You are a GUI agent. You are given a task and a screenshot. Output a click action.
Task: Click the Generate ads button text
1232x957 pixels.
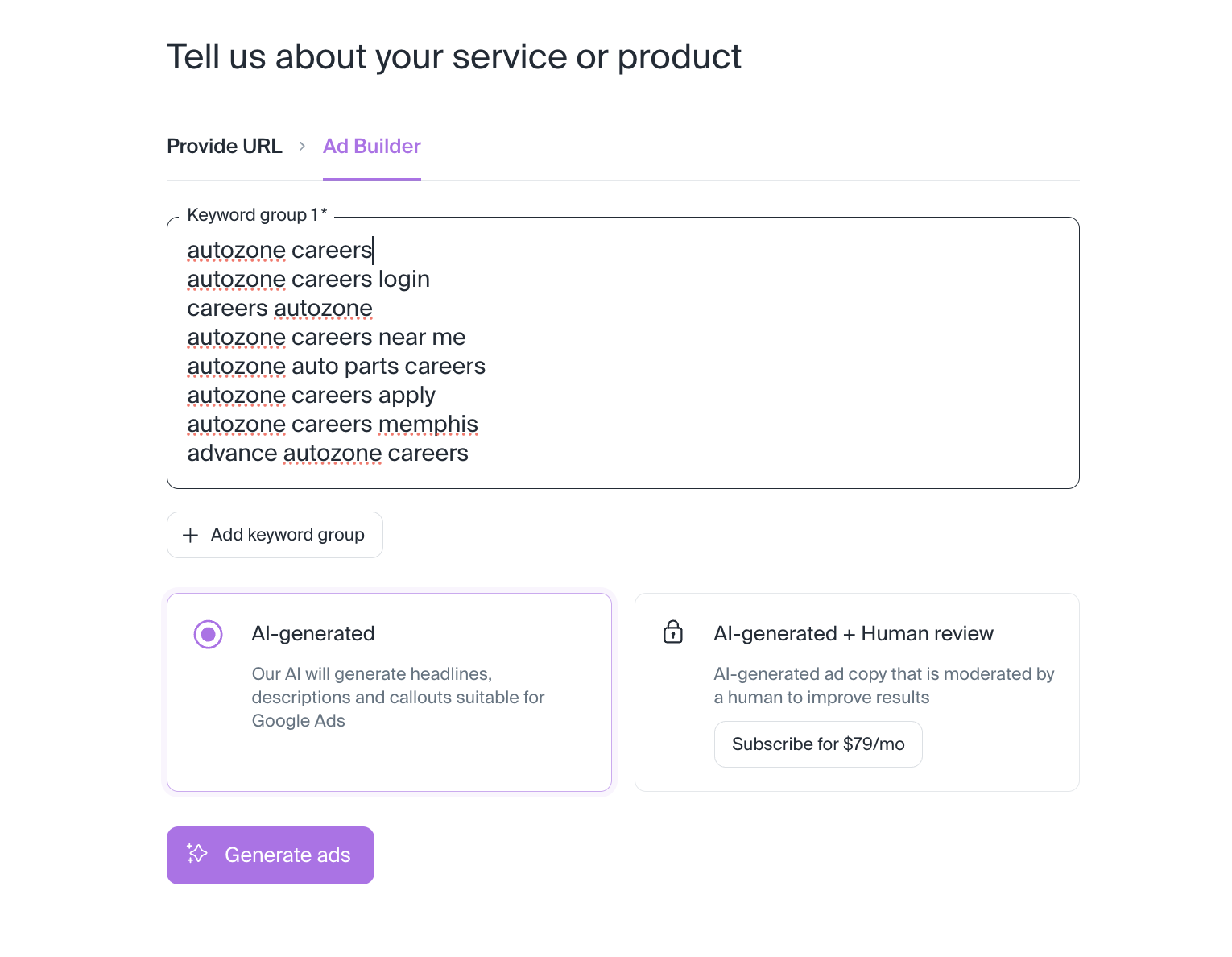[x=287, y=855]
